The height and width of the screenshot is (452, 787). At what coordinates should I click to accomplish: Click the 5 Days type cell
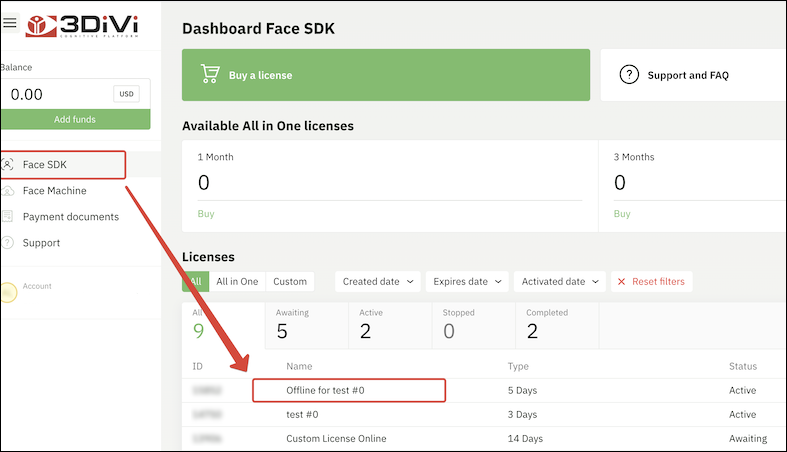pyautogui.click(x=522, y=390)
